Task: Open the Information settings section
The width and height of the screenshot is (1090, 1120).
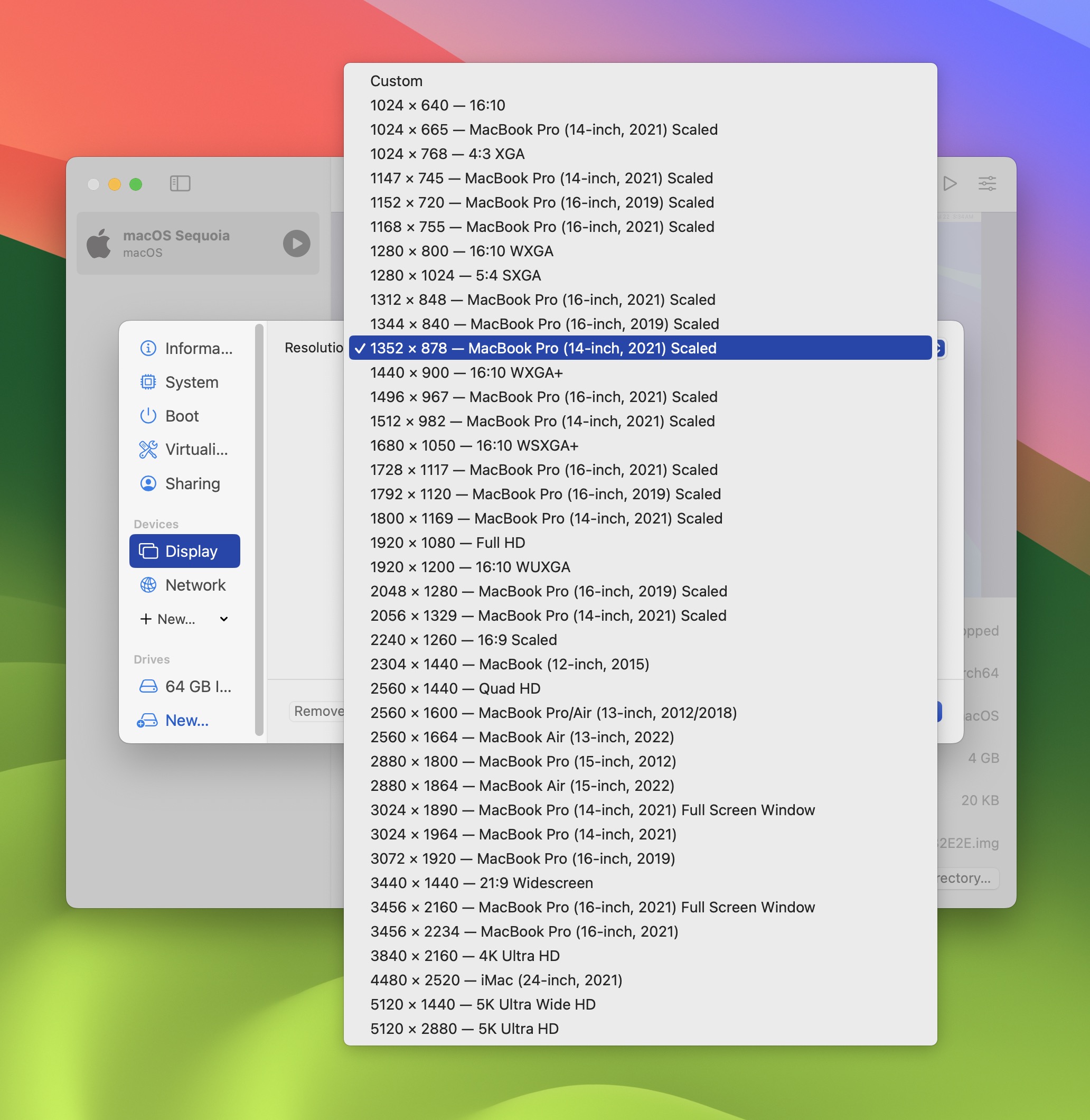Action: [x=185, y=348]
